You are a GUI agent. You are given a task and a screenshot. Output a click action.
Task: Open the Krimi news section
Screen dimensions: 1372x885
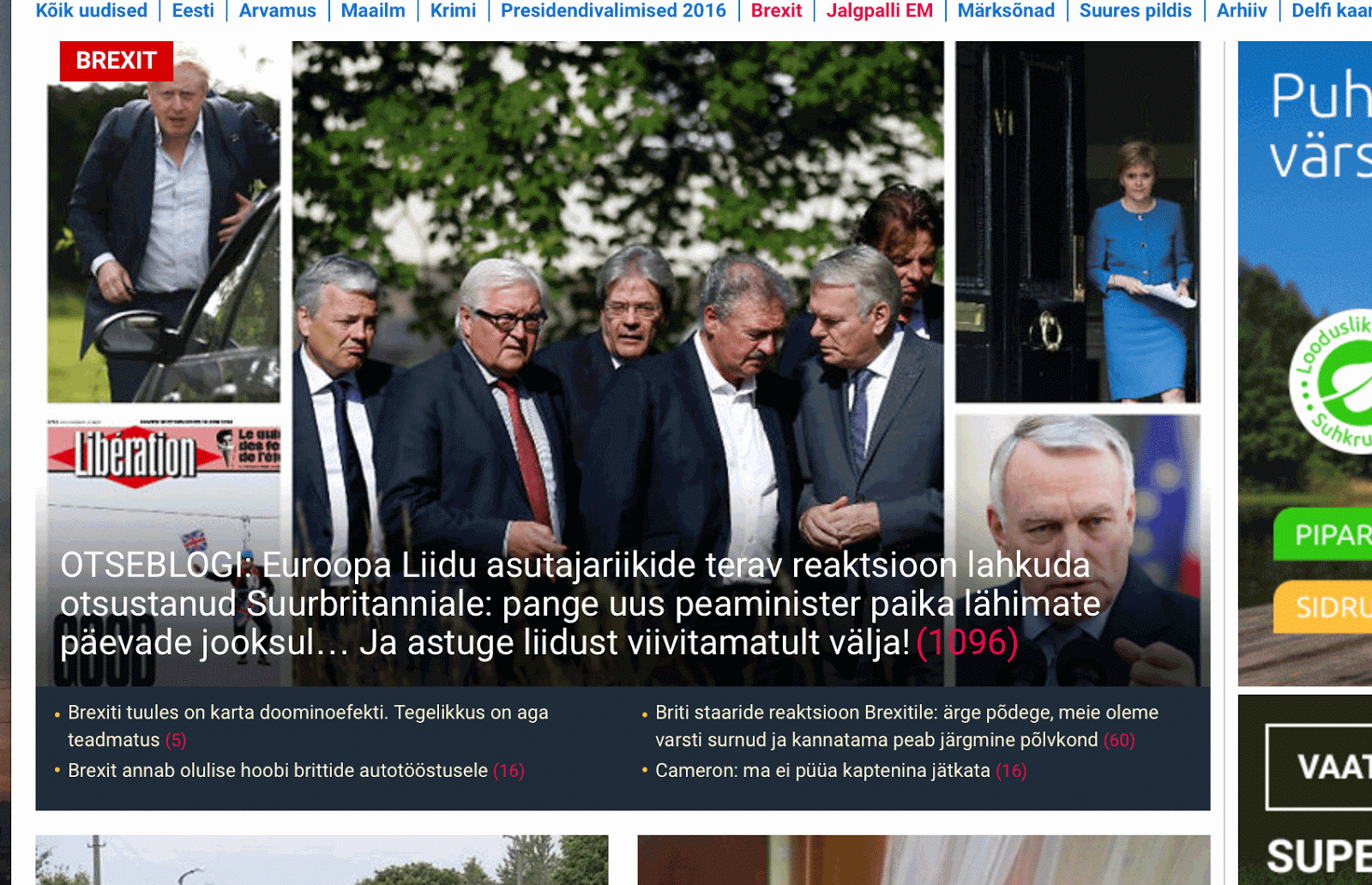[x=453, y=10]
